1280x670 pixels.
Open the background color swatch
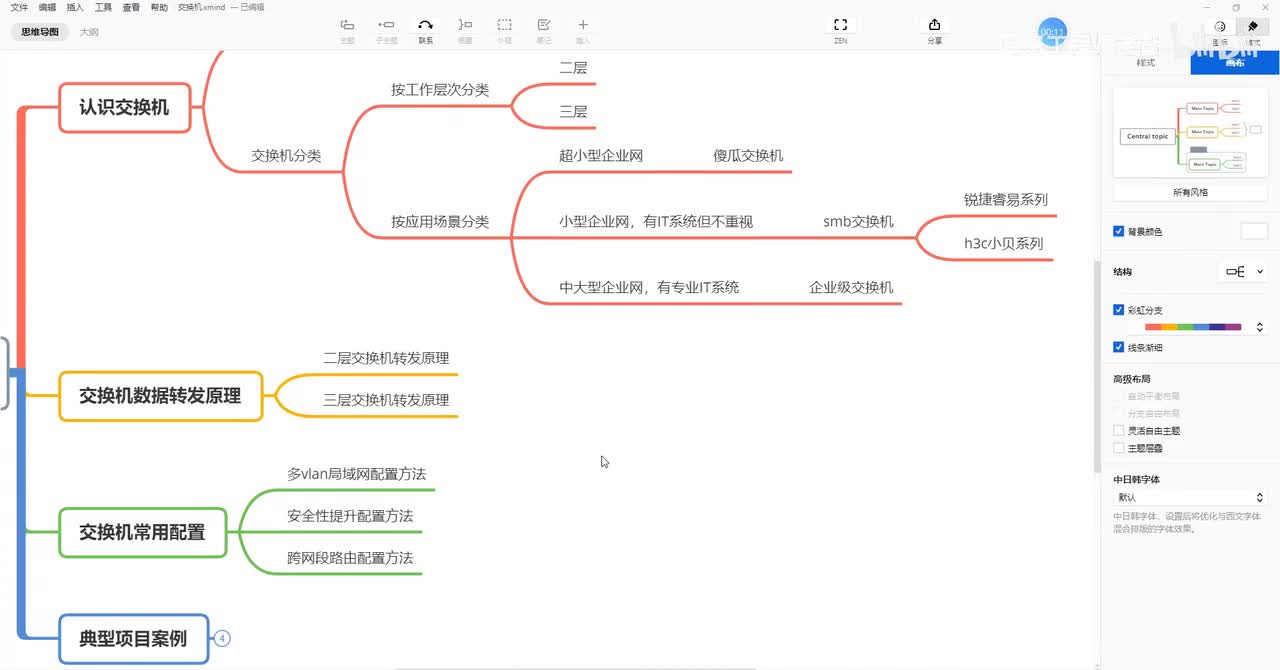tap(1254, 231)
